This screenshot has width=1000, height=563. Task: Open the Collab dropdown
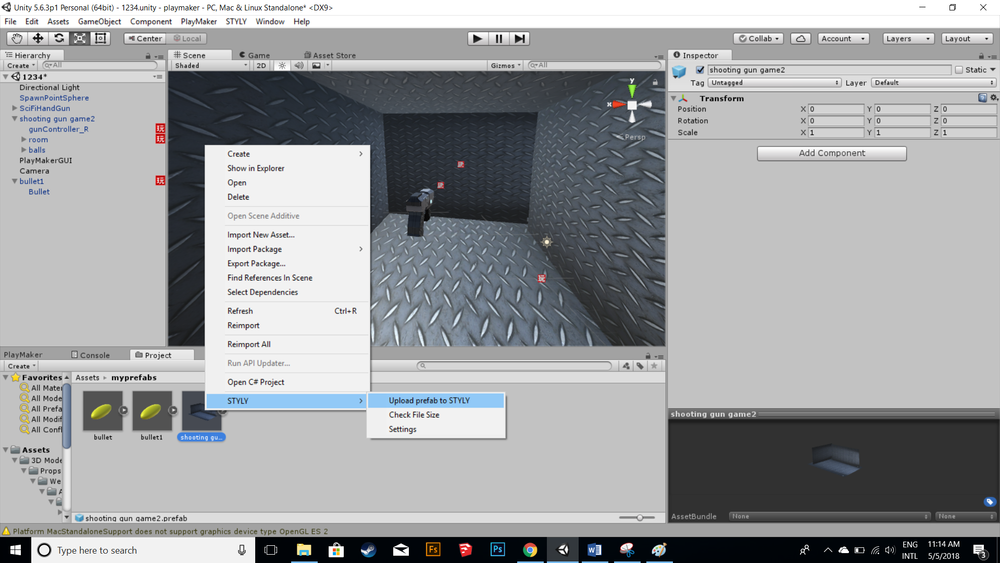pos(759,38)
